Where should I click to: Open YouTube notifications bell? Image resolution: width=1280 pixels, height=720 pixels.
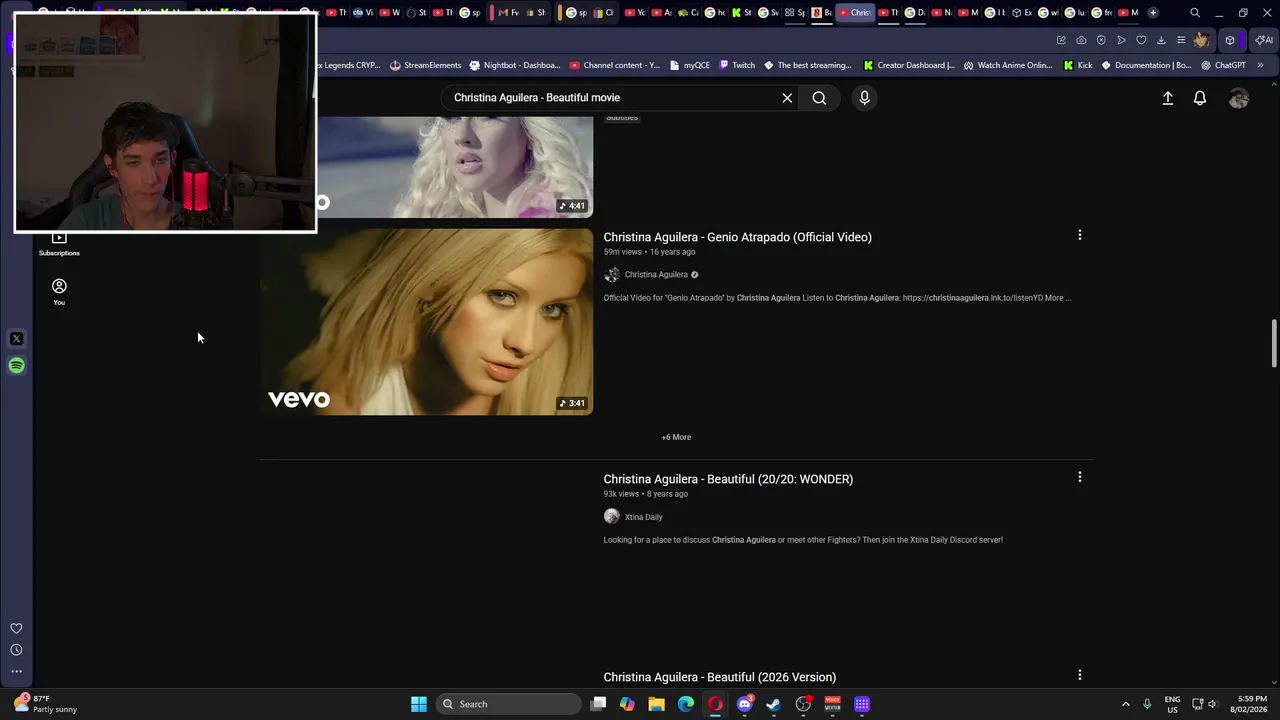point(1200,98)
